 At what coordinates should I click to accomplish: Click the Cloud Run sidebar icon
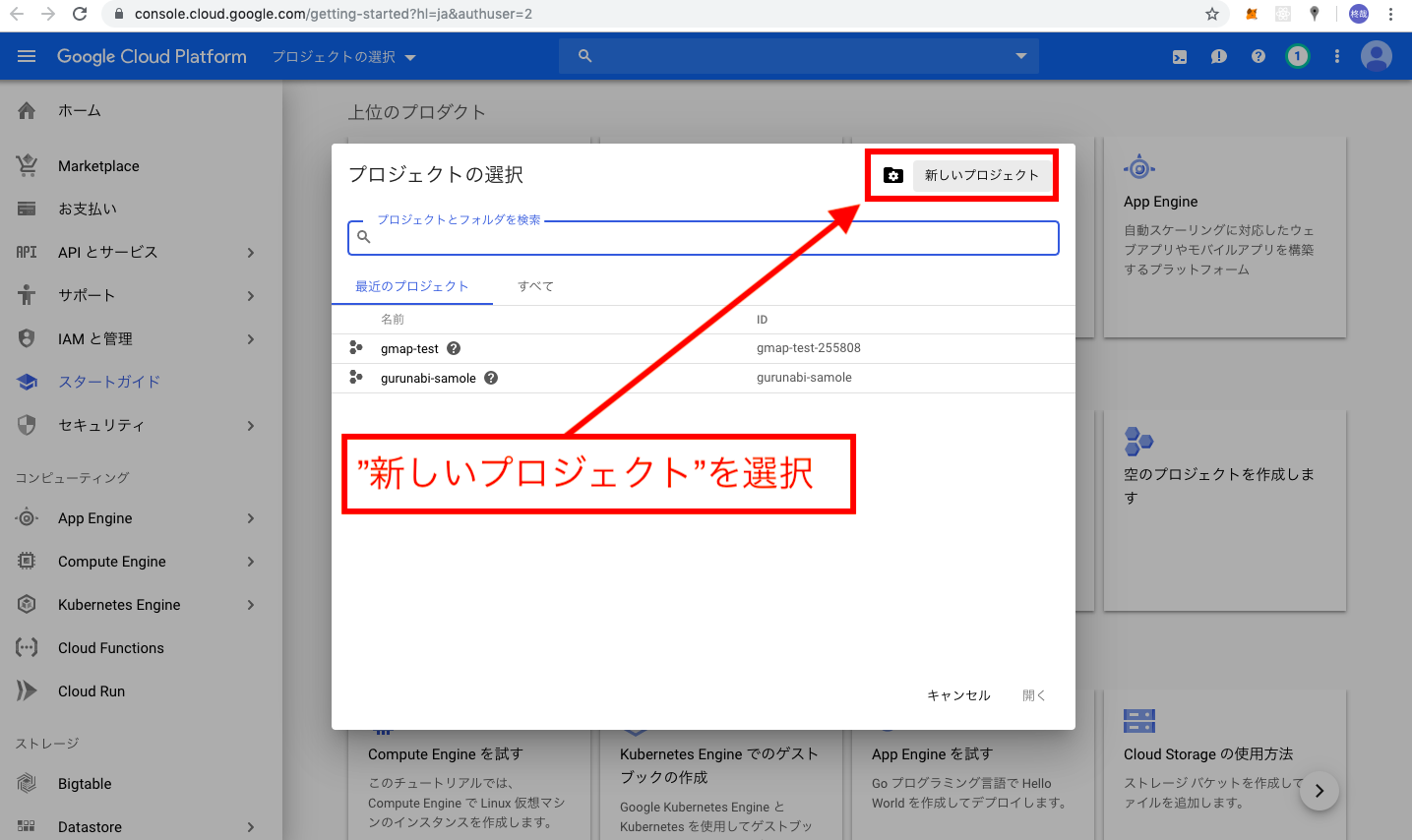click(27, 690)
